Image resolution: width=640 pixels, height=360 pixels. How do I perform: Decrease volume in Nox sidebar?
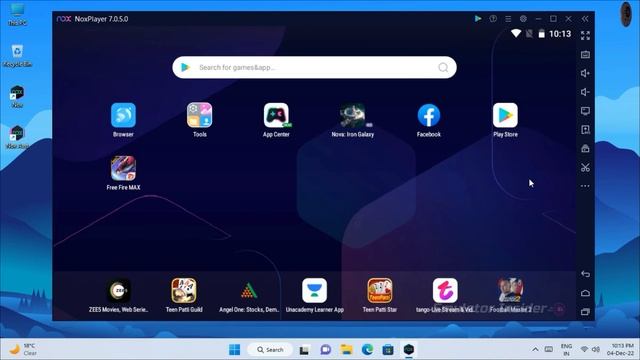585,92
